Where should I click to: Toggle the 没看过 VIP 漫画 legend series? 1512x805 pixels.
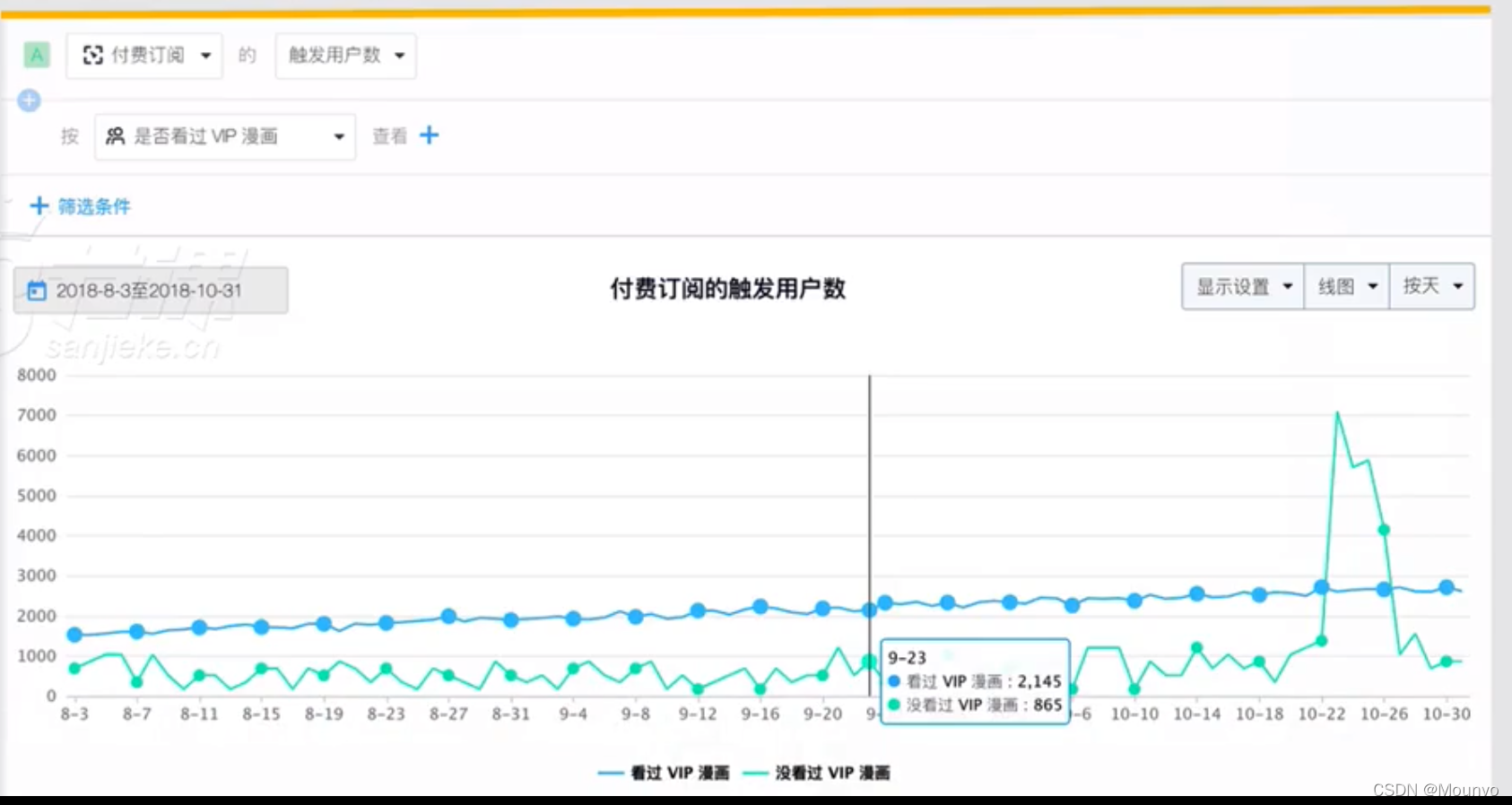coord(817,773)
